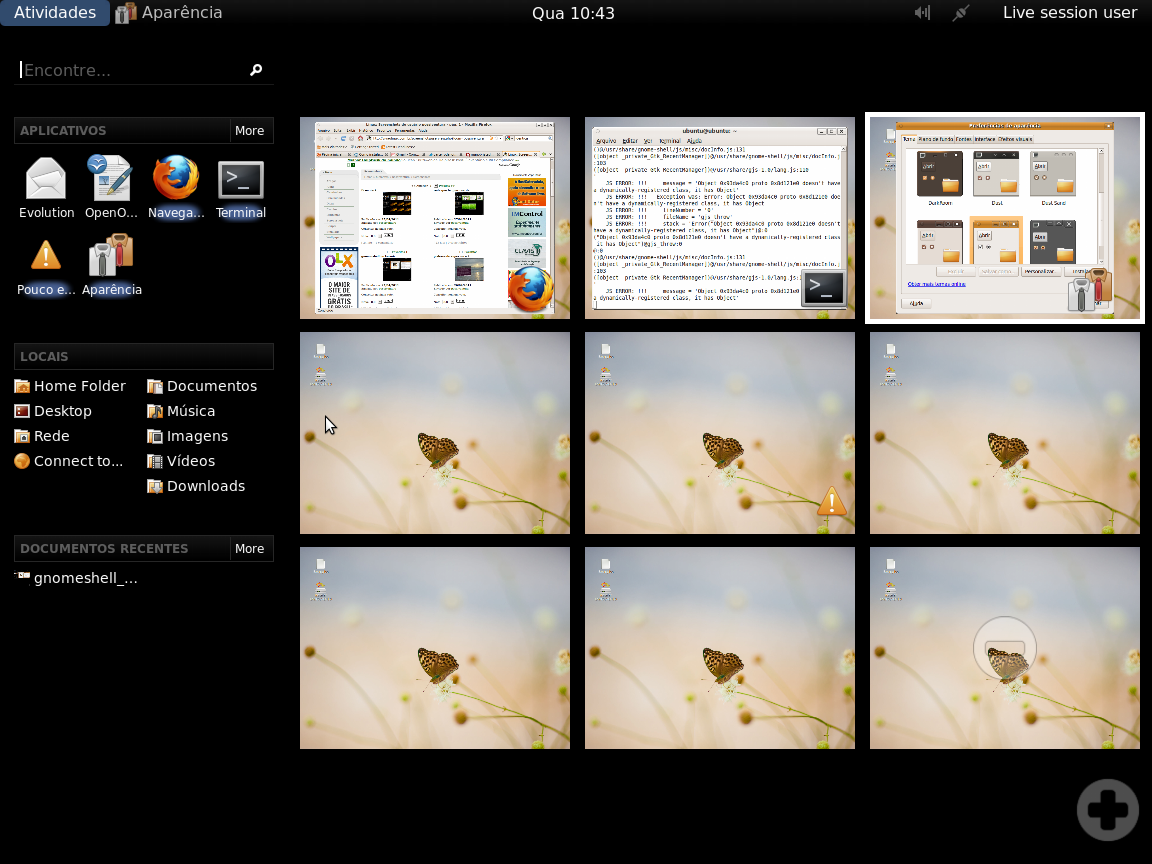The image size is (1152, 864).
Task: Open the Aparência top bar menu
Action: [x=170, y=12]
